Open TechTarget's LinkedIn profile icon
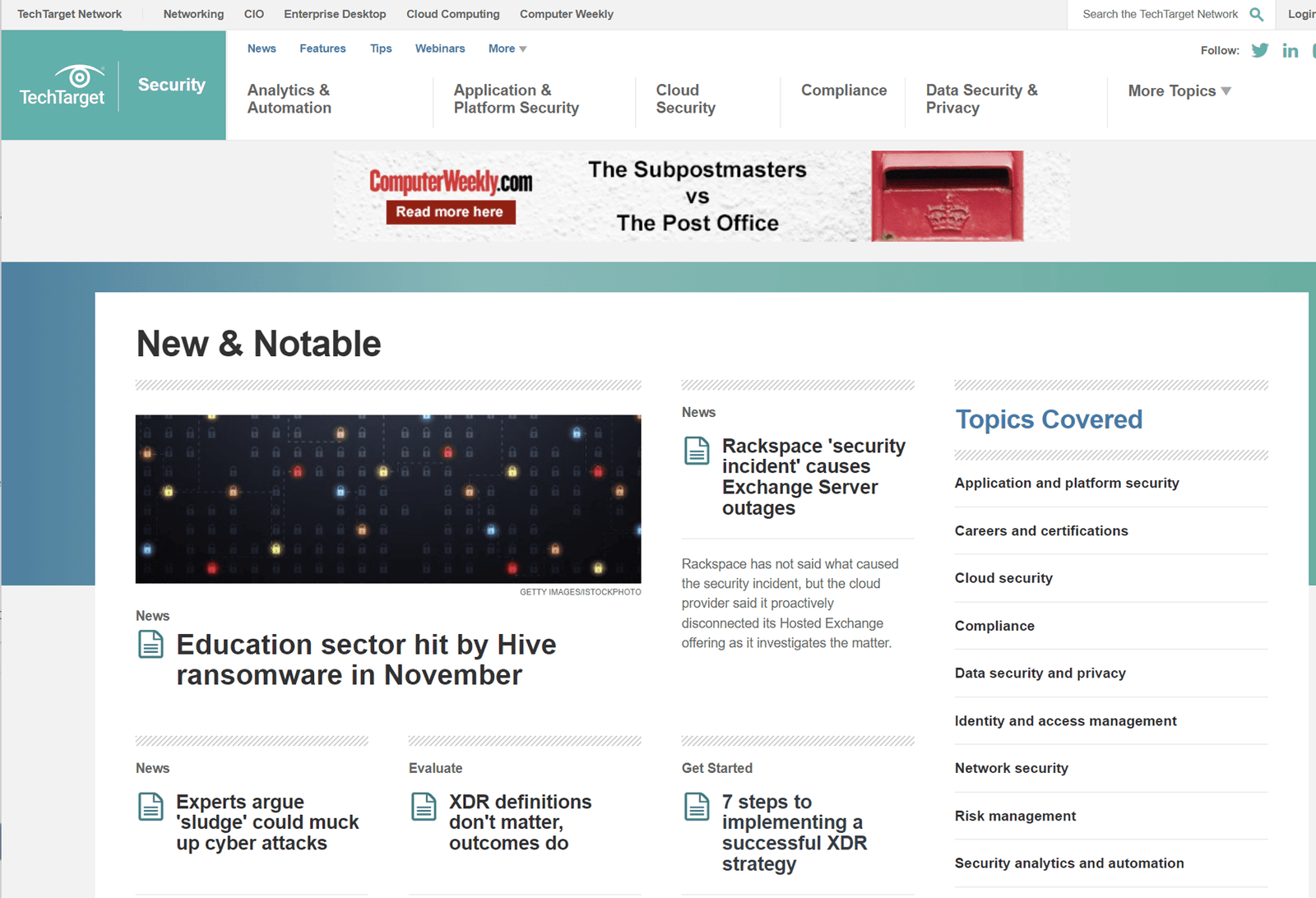 pos(1291,51)
